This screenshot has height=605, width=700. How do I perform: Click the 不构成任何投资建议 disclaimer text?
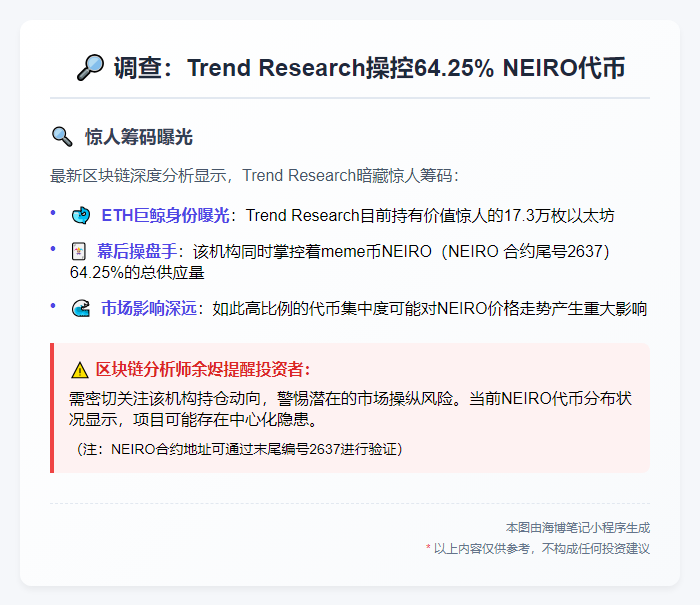[x=595, y=548]
